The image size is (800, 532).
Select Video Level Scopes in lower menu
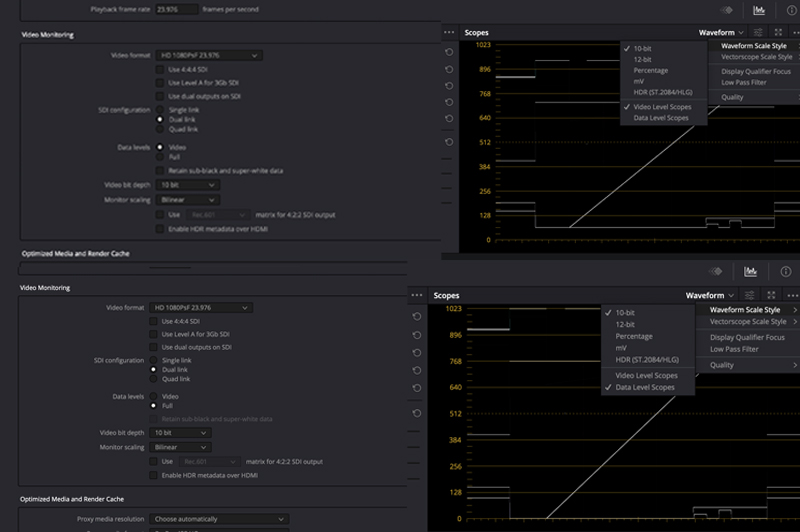(648, 375)
